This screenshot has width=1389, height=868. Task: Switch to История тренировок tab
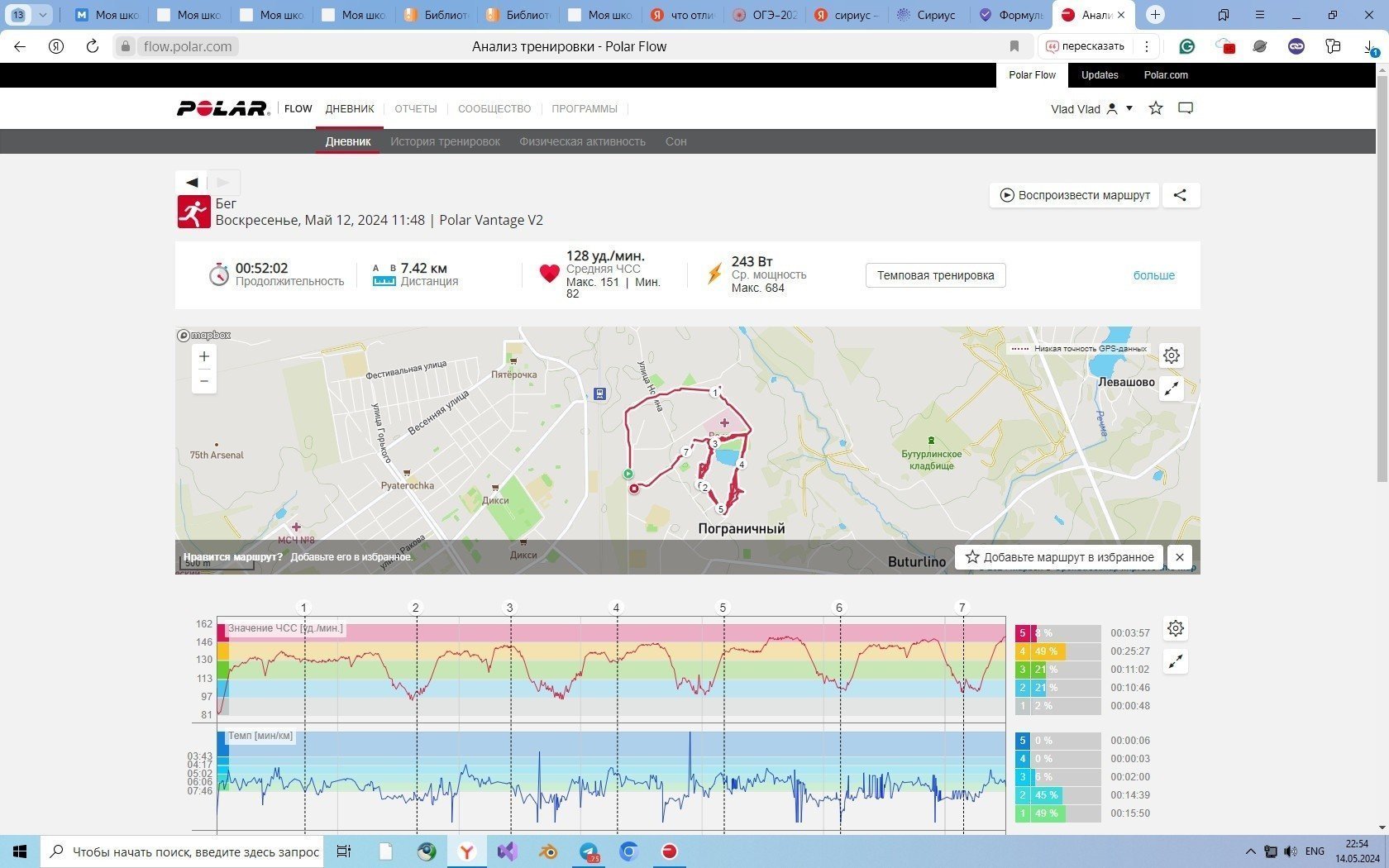[446, 141]
